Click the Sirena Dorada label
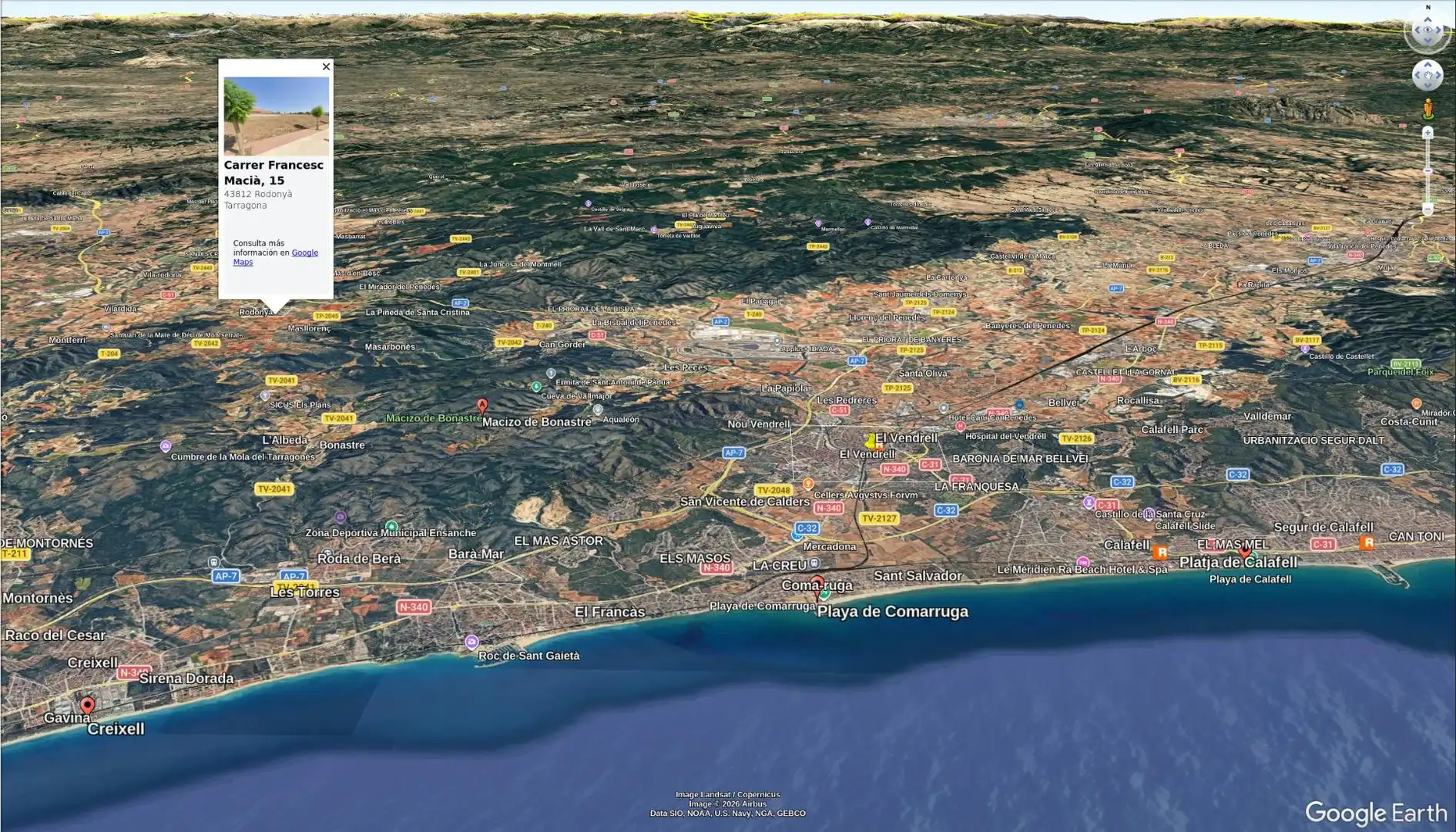This screenshot has width=1456, height=832. pos(186,679)
